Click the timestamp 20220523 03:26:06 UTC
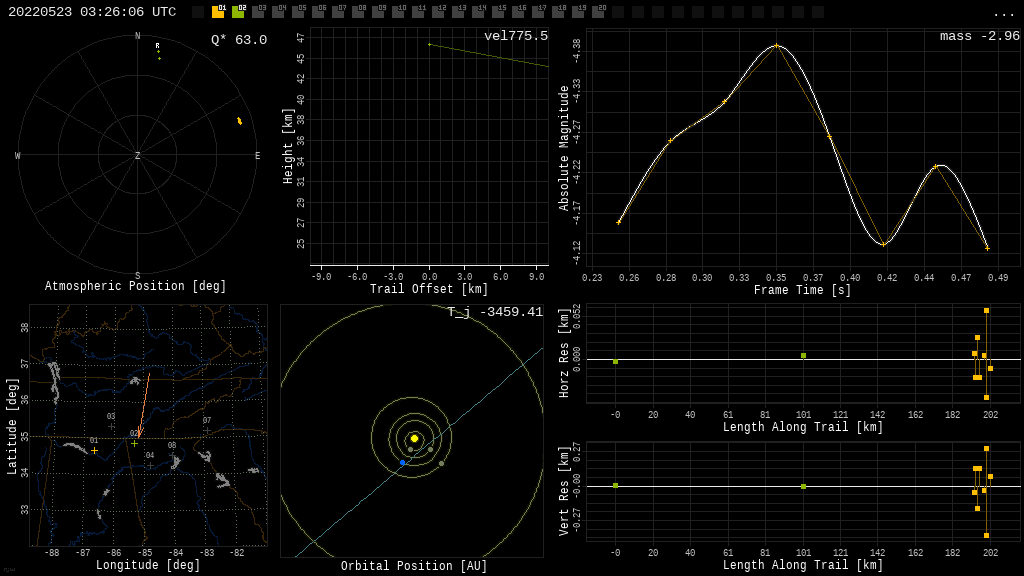 pyautogui.click(x=92, y=12)
